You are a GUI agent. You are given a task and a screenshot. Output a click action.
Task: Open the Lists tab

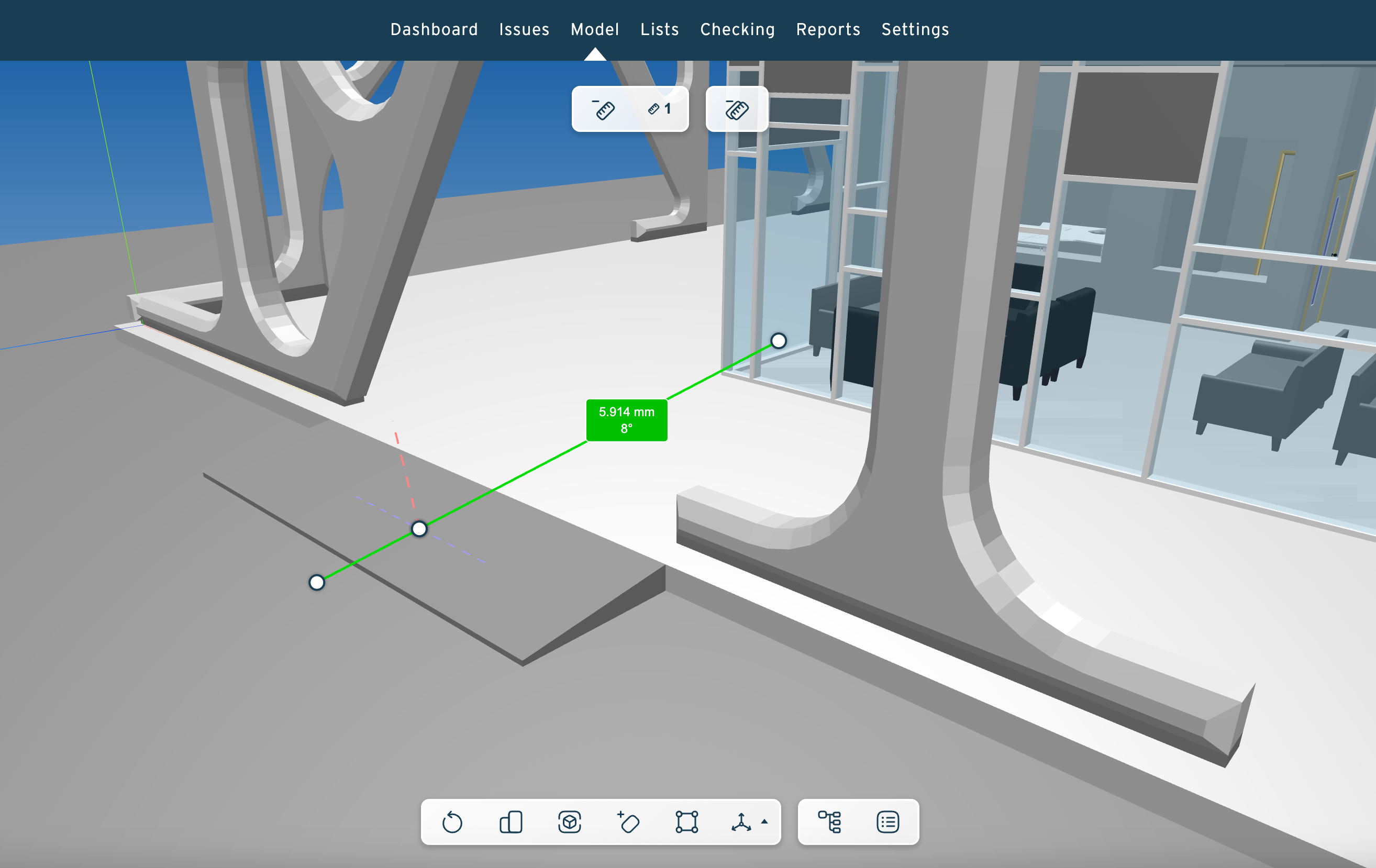tap(659, 29)
